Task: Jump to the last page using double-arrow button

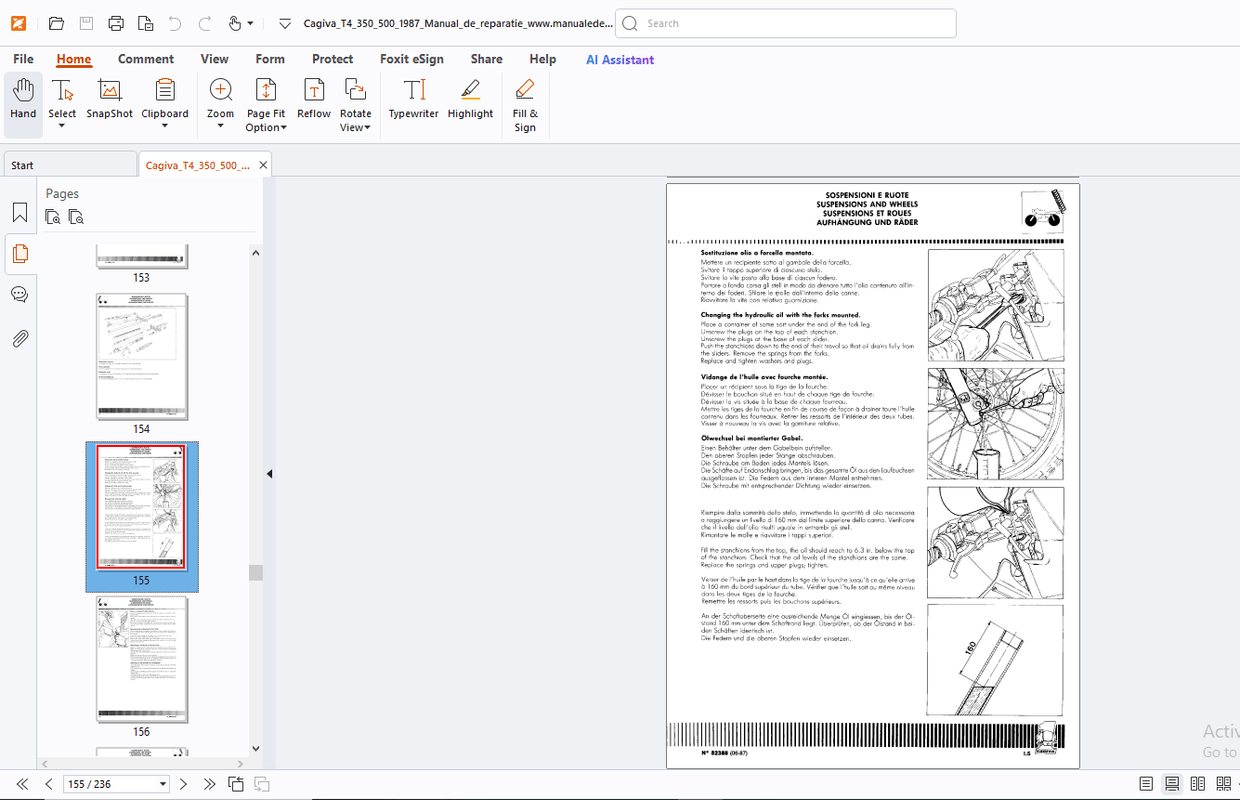Action: tap(209, 783)
